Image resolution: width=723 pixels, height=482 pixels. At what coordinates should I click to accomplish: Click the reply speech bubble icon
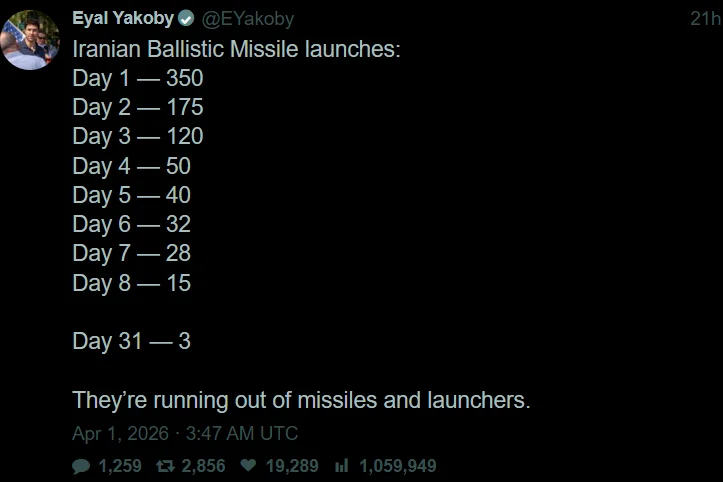(81, 466)
